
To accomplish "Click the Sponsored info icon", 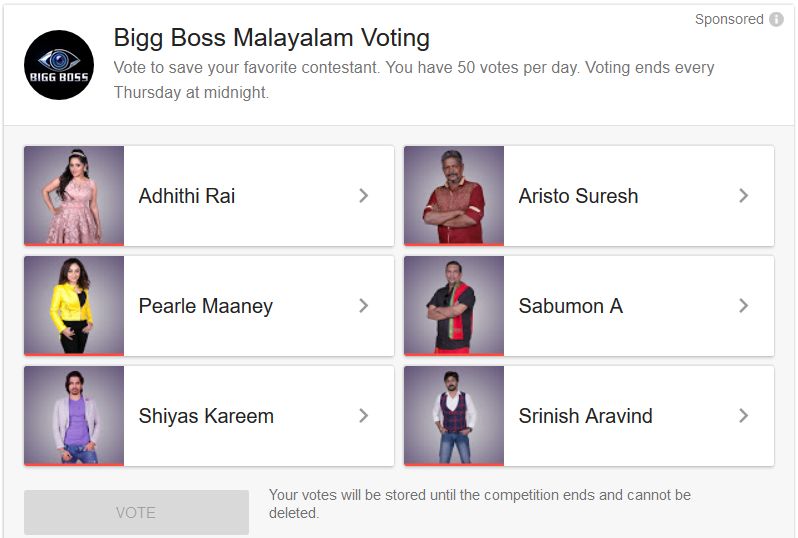I will coord(776,19).
